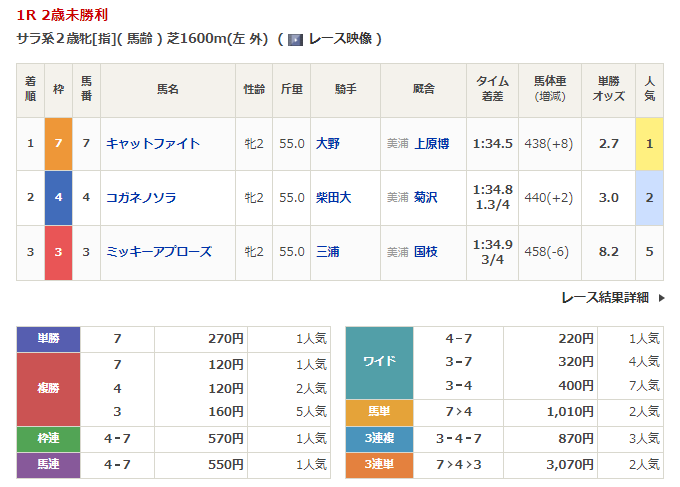Open trainer 上原博 page

click(x=431, y=144)
